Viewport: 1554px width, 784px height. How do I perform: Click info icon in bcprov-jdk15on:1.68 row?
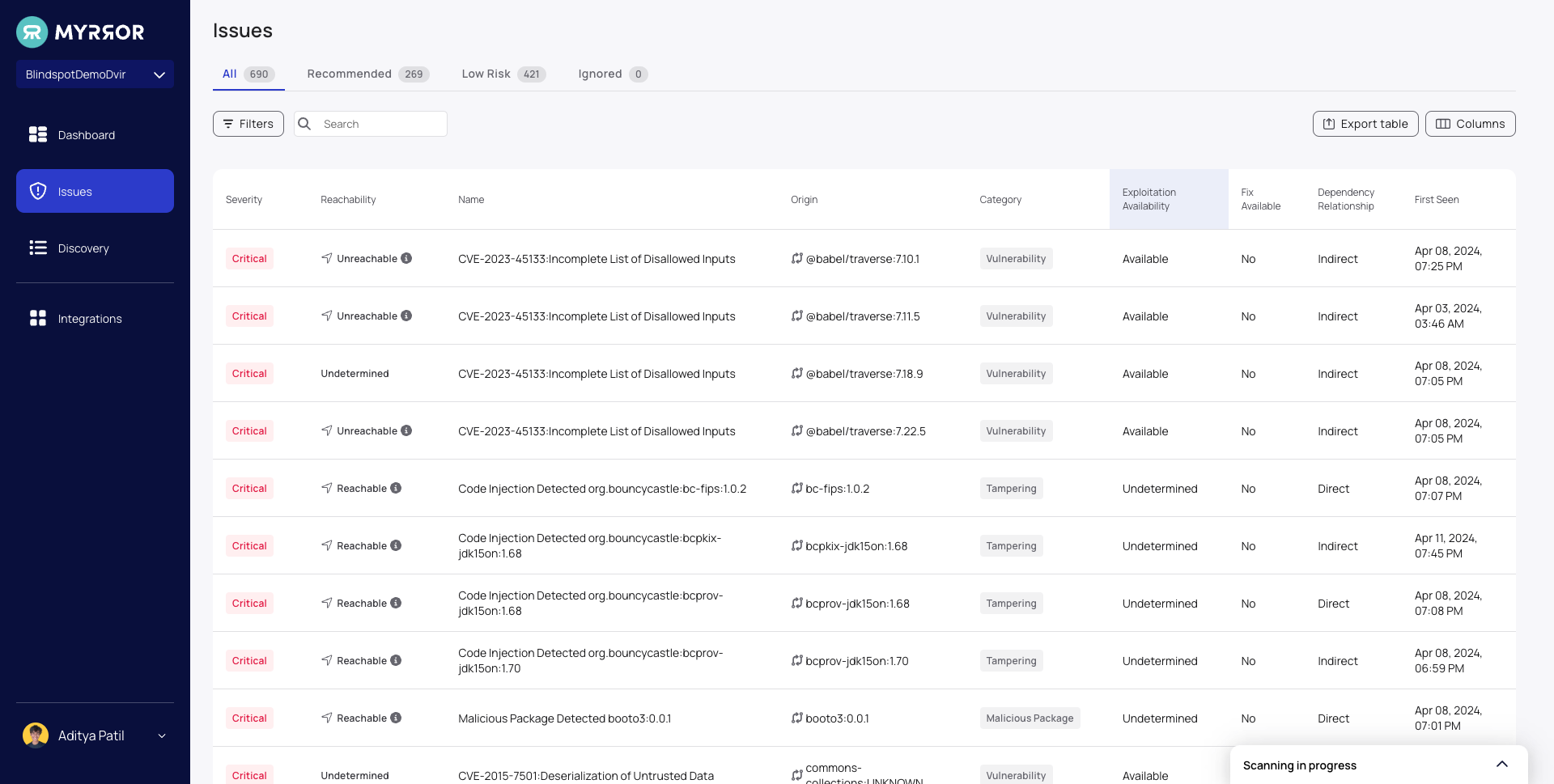click(x=396, y=603)
